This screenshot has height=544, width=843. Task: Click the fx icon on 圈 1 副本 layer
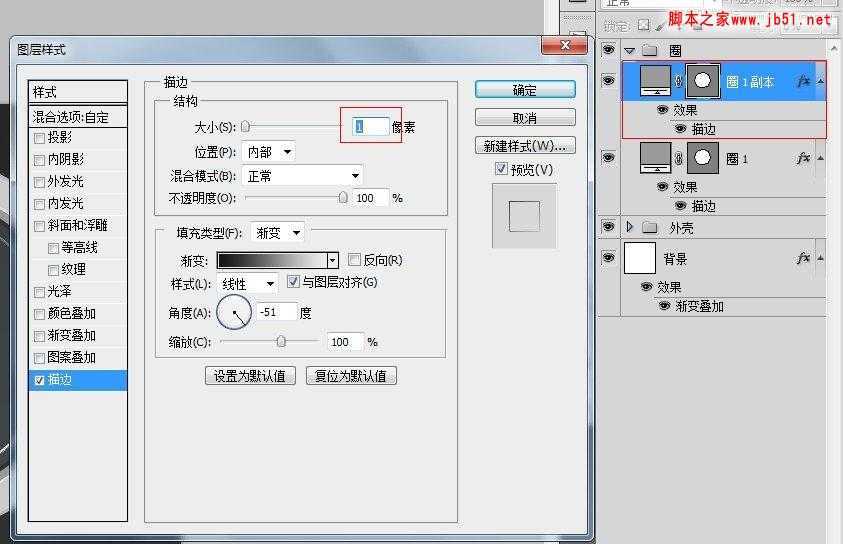pyautogui.click(x=803, y=81)
